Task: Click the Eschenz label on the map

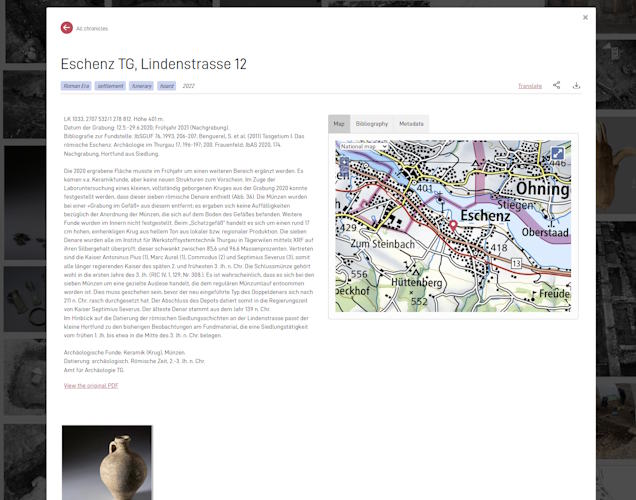Action: click(x=485, y=216)
